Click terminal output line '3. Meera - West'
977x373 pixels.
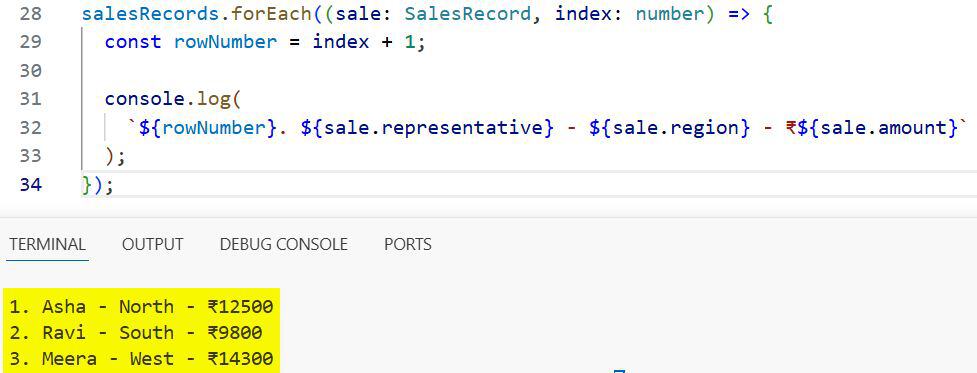[x=141, y=359]
